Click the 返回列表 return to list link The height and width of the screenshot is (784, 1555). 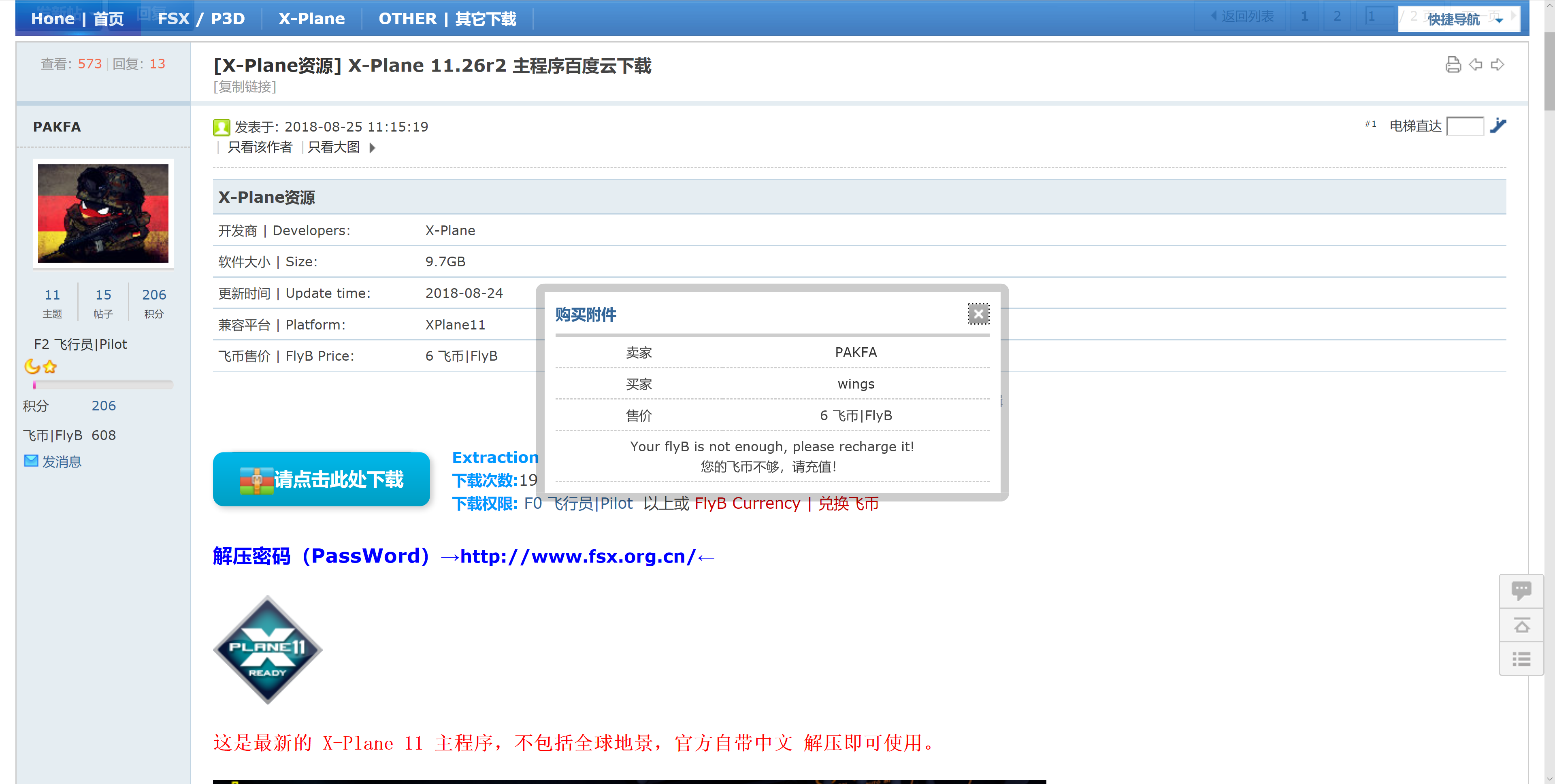pyautogui.click(x=1247, y=16)
